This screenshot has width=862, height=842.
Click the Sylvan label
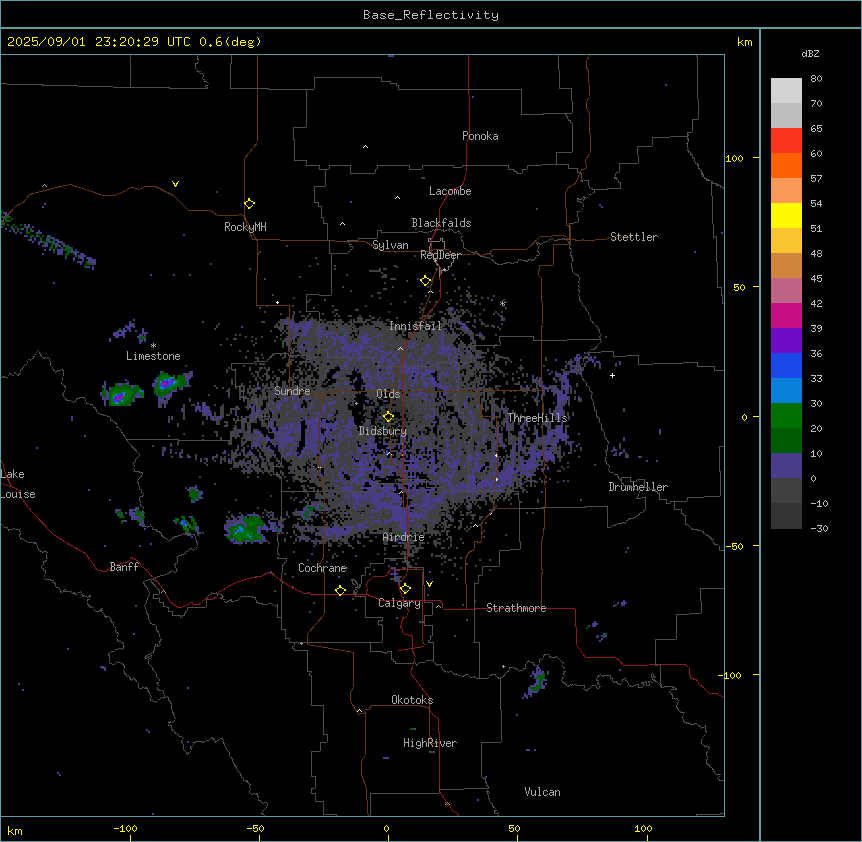point(390,245)
